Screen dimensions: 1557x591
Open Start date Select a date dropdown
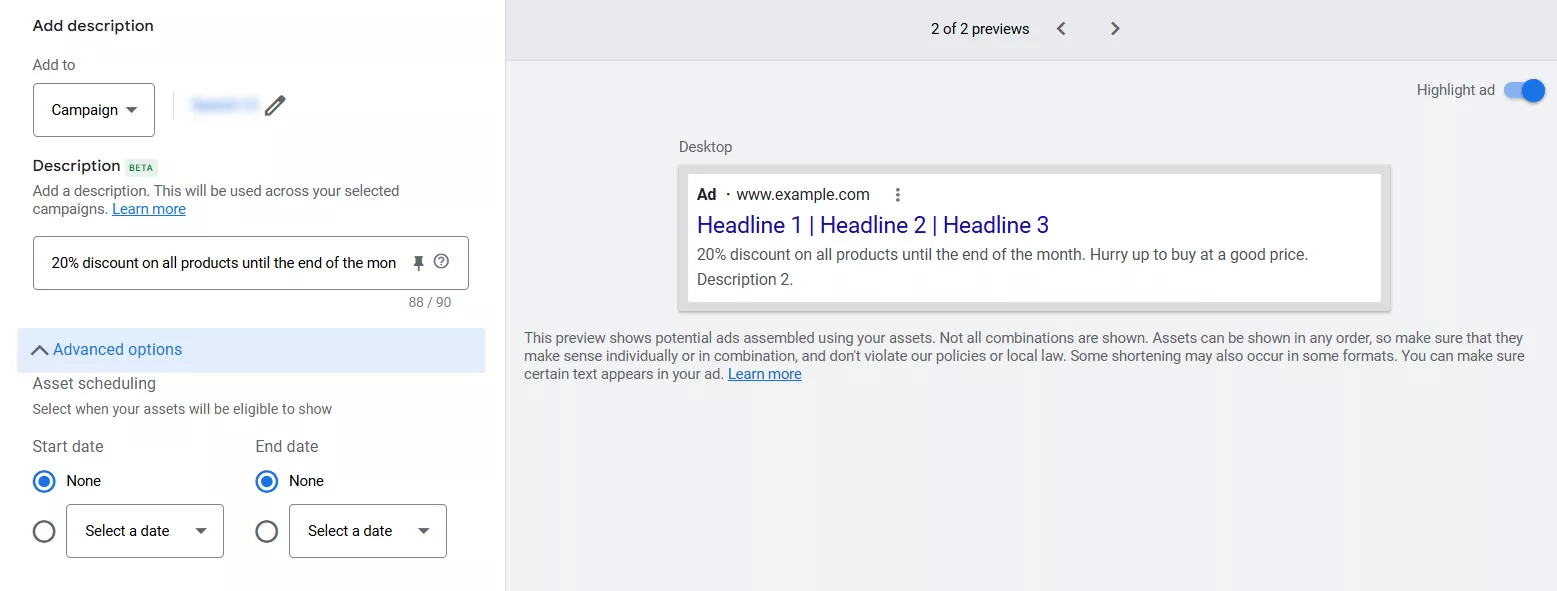[x=145, y=531]
